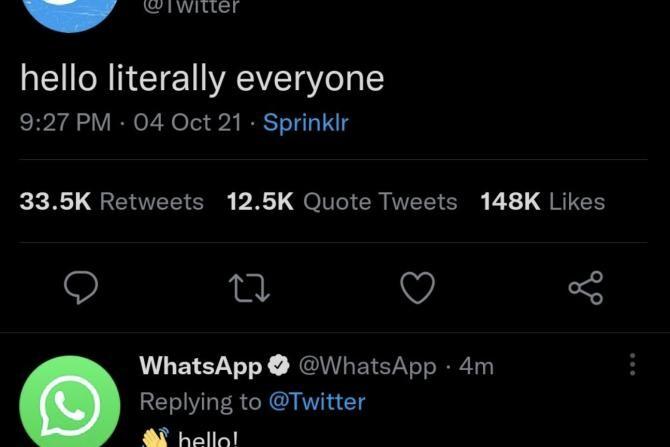Click the @Twitter link in Replying to
The width and height of the screenshot is (670, 447).
tap(317, 402)
